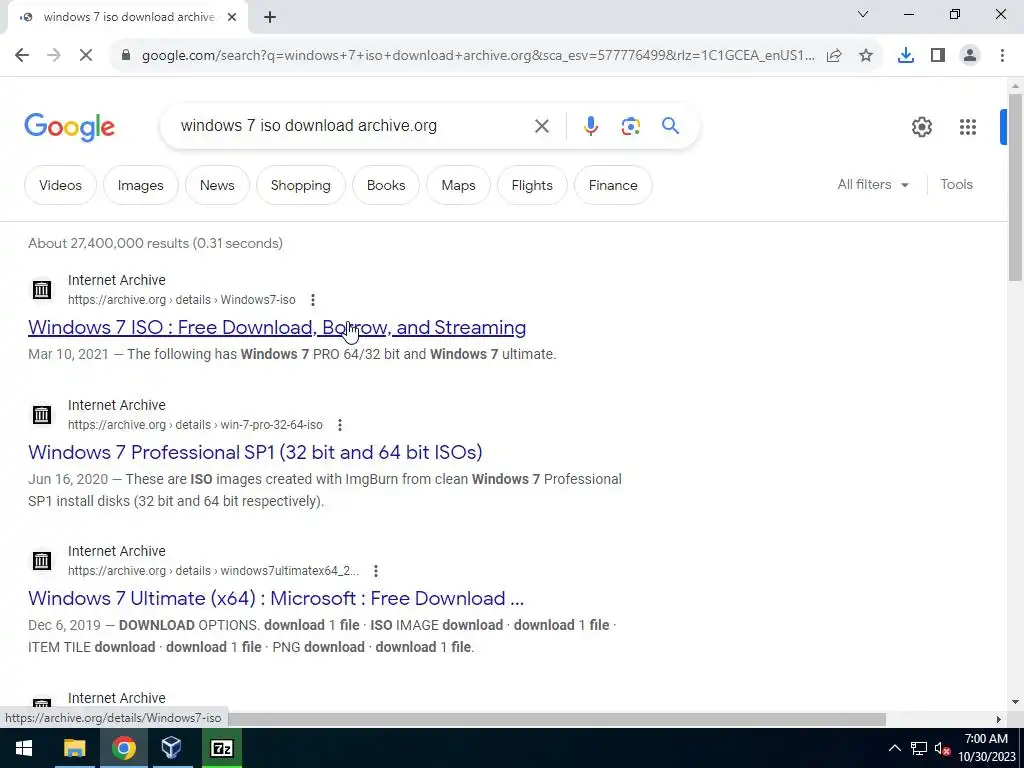Image resolution: width=1024 pixels, height=768 pixels.
Task: Open Chrome three-dot menu
Action: click(1002, 56)
